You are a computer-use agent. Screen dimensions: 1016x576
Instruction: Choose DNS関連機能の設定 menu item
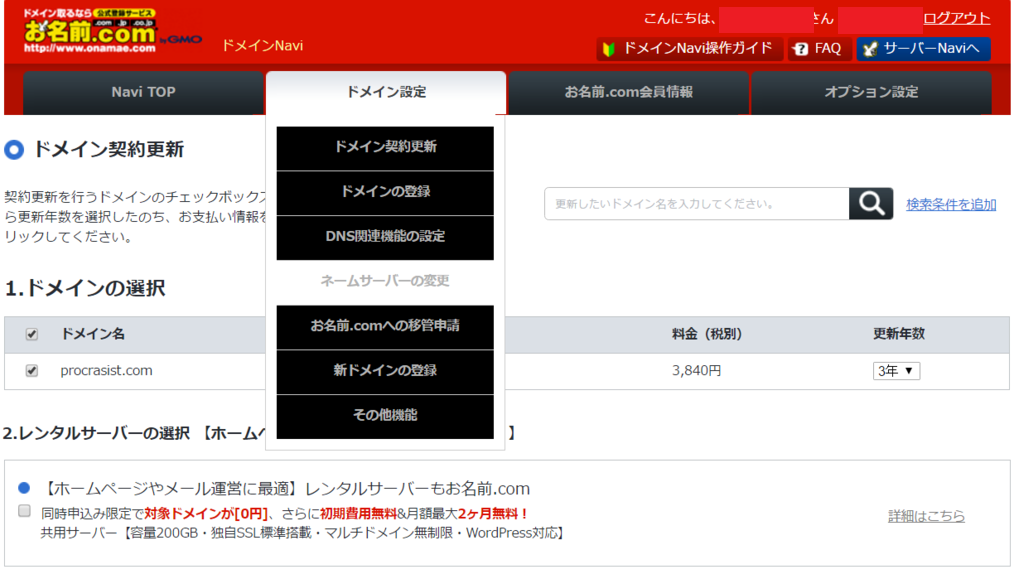[385, 237]
